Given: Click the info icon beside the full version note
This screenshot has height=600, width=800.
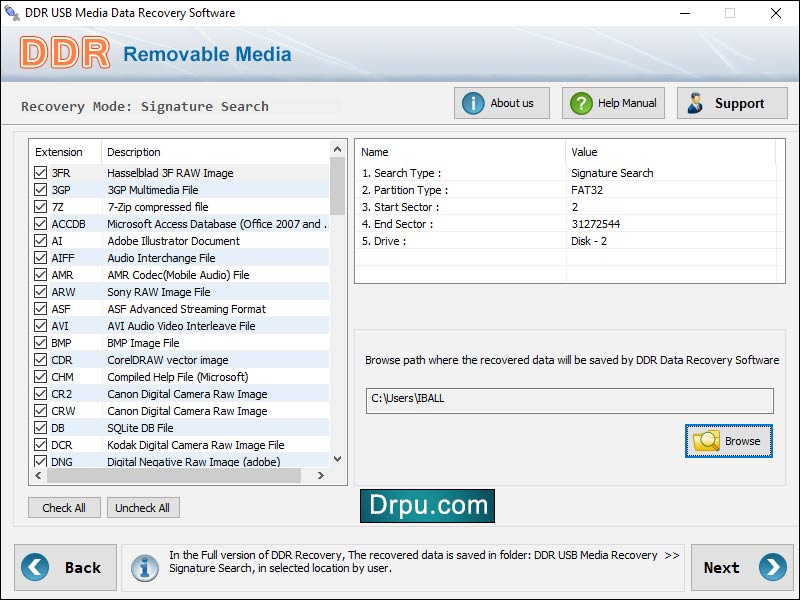Looking at the screenshot, I should (x=146, y=567).
